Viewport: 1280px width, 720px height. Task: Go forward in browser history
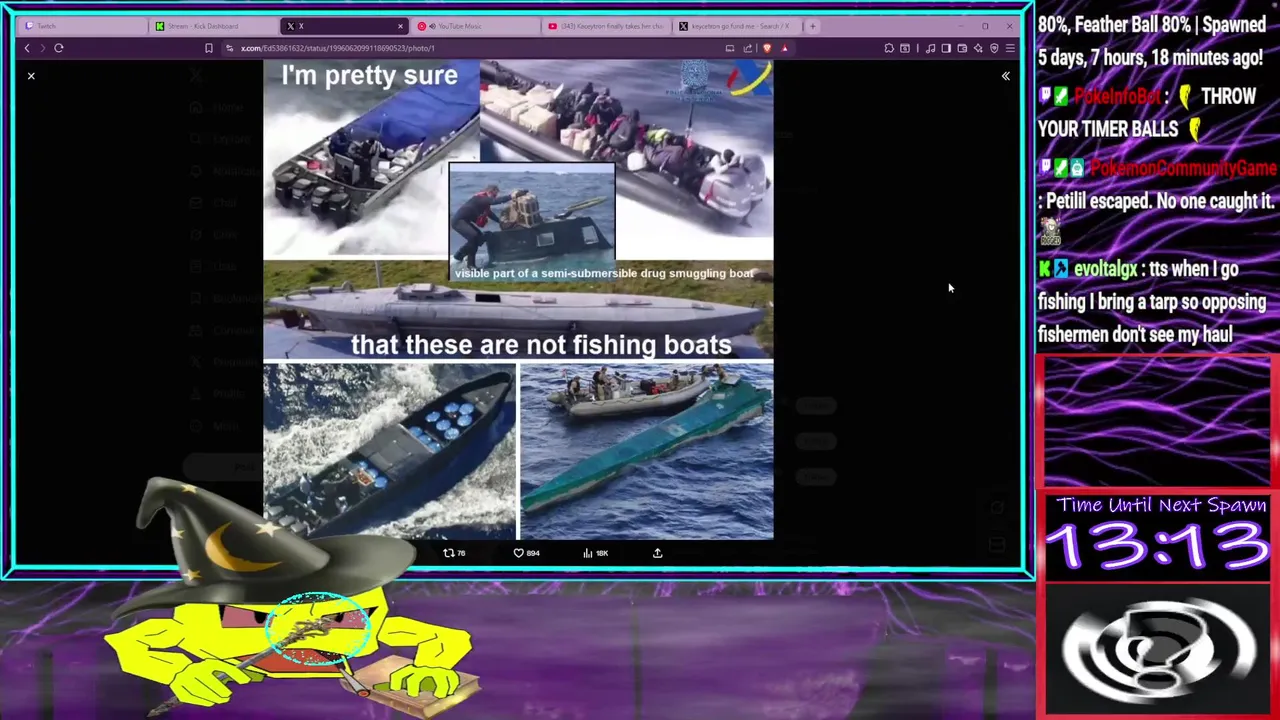click(42, 48)
